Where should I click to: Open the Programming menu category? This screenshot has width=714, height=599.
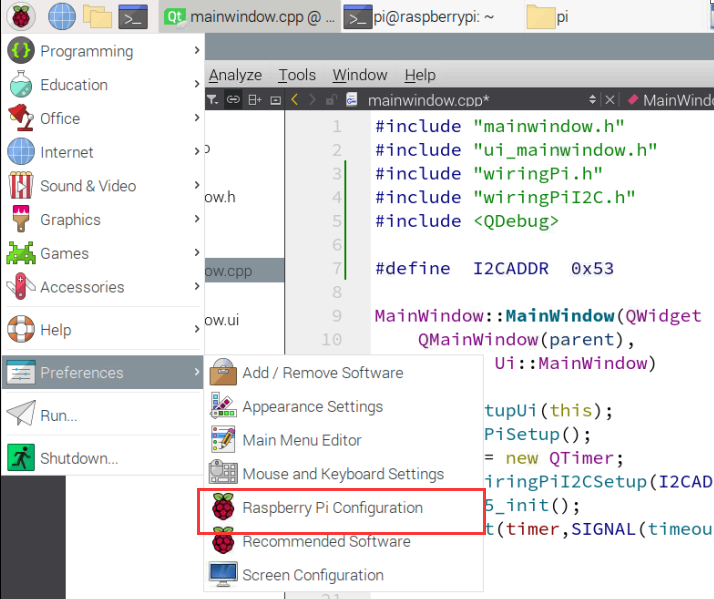[x=103, y=51]
